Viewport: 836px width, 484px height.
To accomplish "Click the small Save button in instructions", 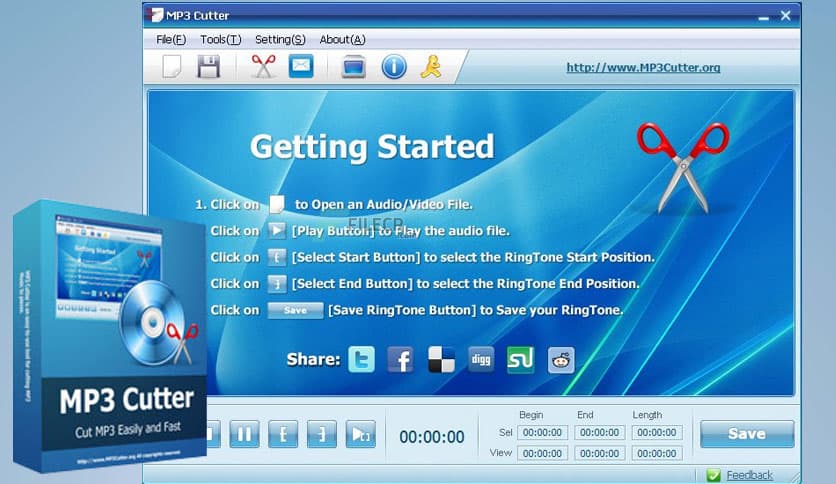I will tap(295, 310).
